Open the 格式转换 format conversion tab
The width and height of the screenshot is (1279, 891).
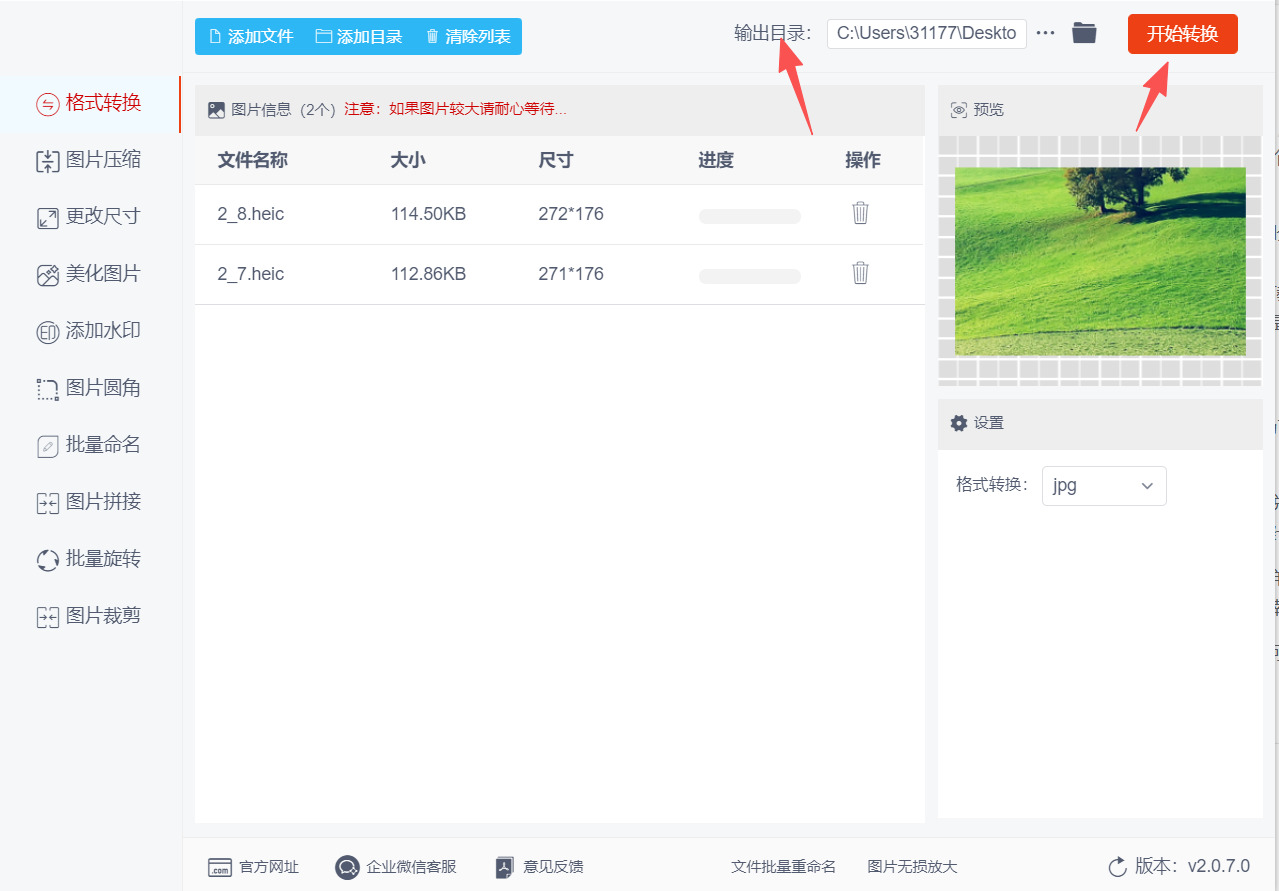(x=90, y=103)
